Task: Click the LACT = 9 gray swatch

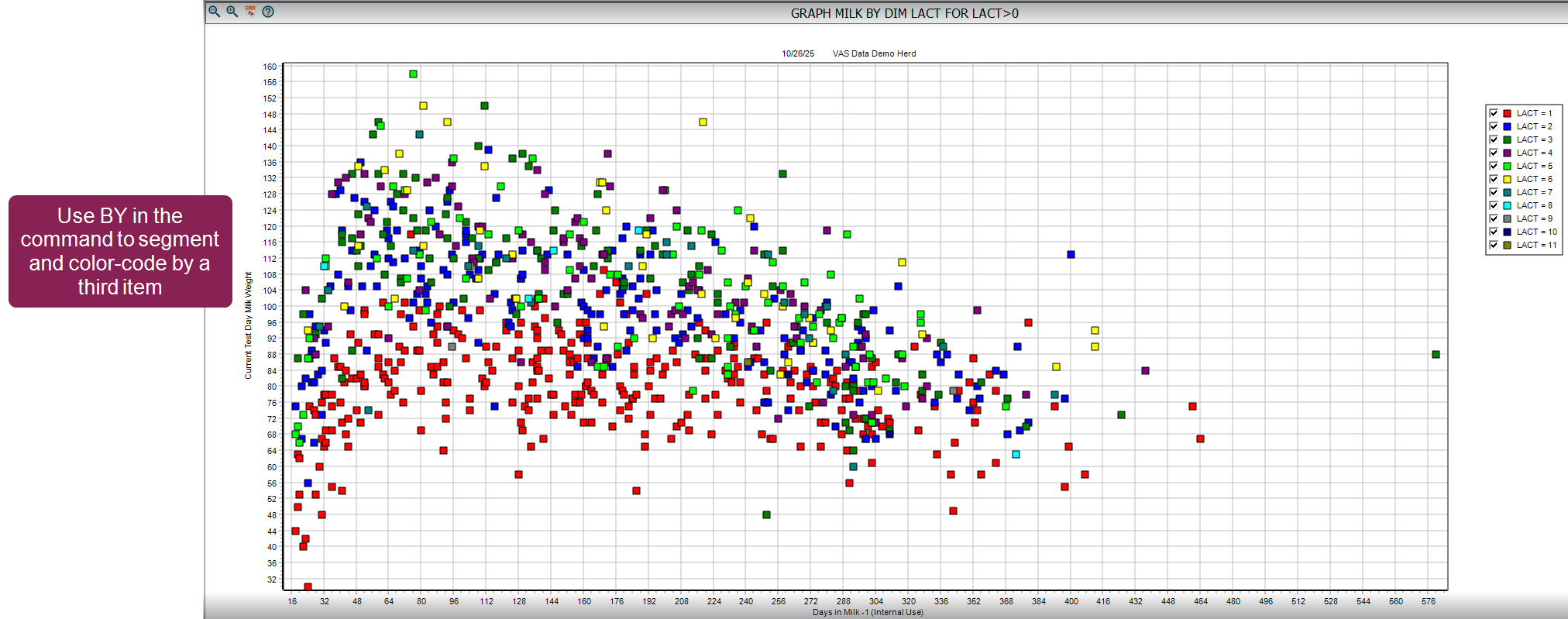Action: [x=1508, y=218]
